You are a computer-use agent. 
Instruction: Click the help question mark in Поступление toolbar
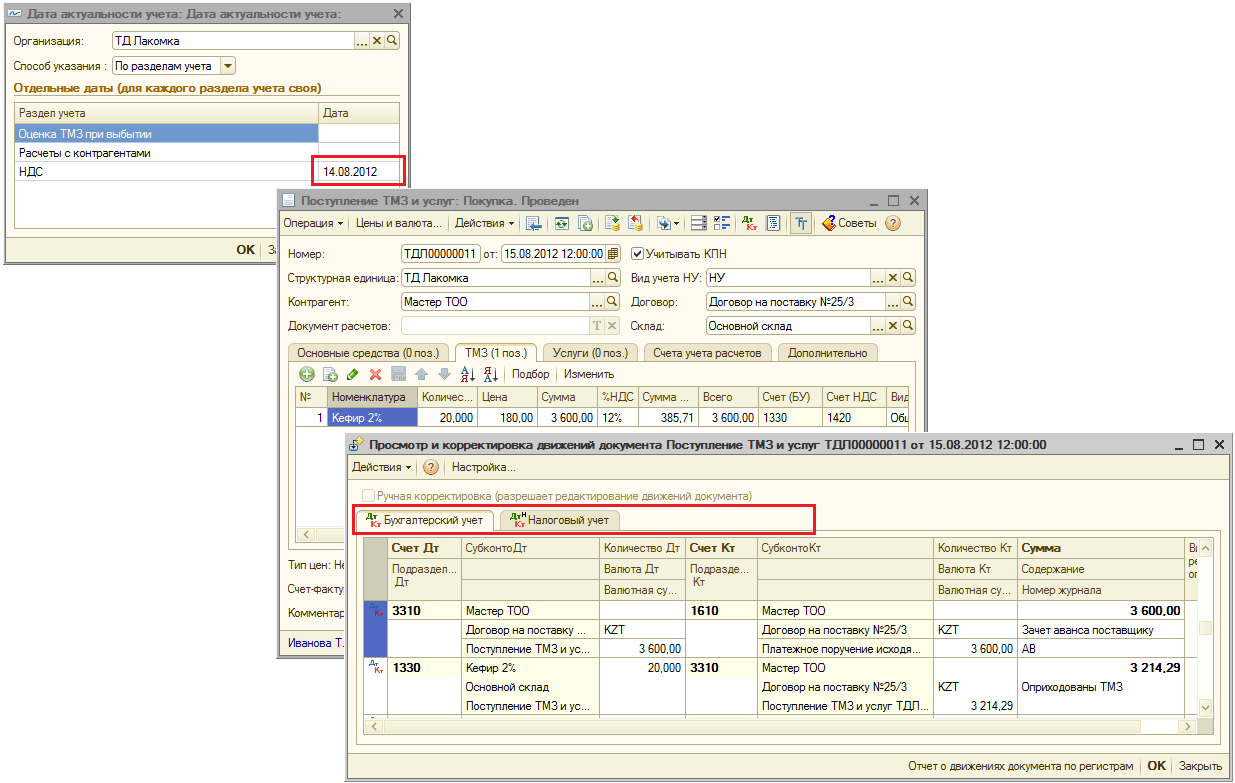pyautogui.click(x=893, y=223)
